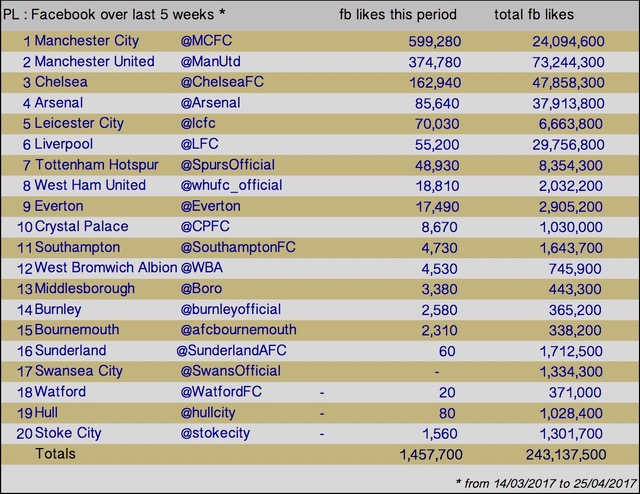Image resolution: width=640 pixels, height=494 pixels.
Task: Click the Manchester City team name
Action: [x=87, y=41]
